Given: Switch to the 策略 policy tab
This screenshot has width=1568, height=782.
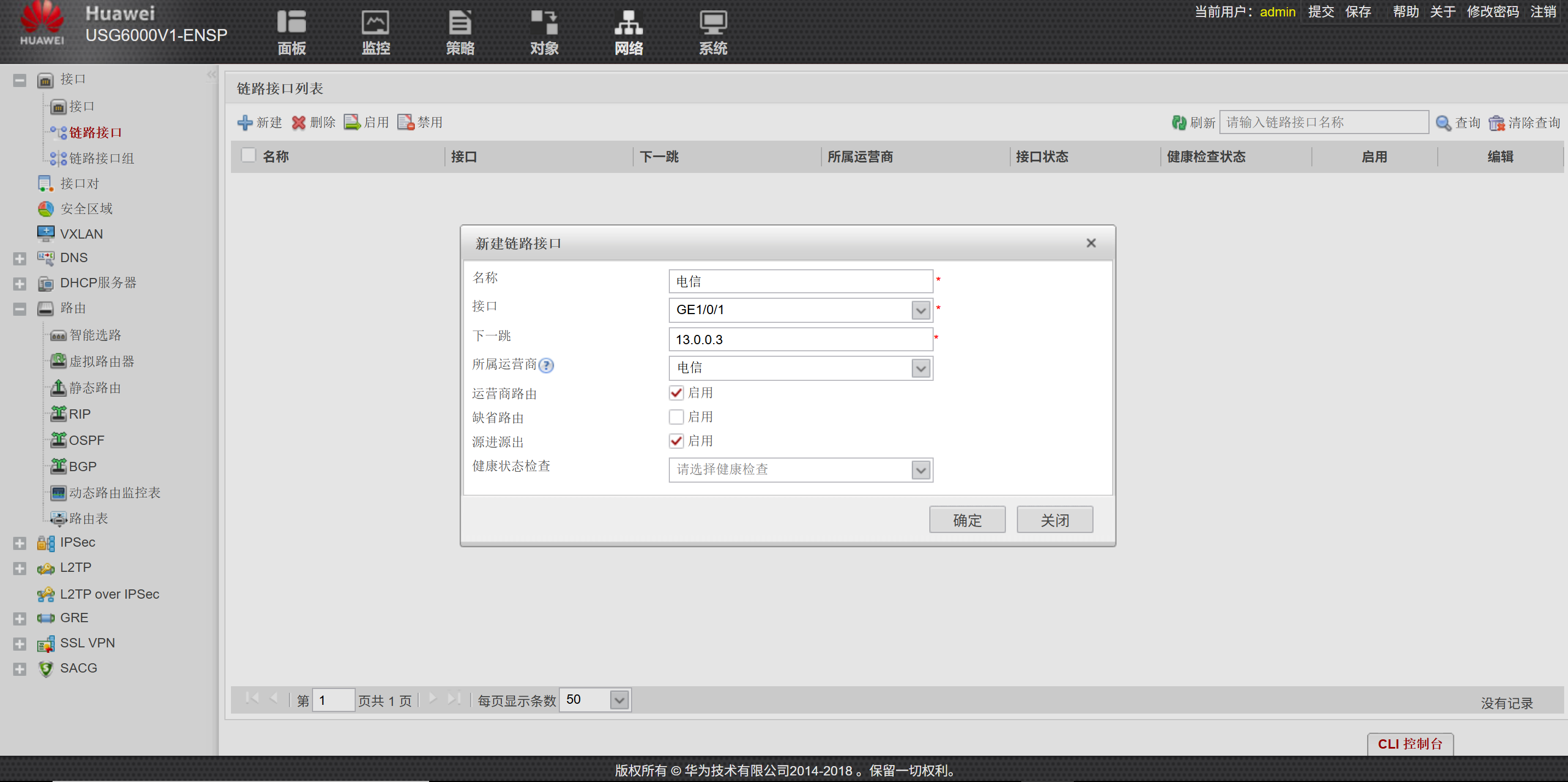Looking at the screenshot, I should click(460, 32).
